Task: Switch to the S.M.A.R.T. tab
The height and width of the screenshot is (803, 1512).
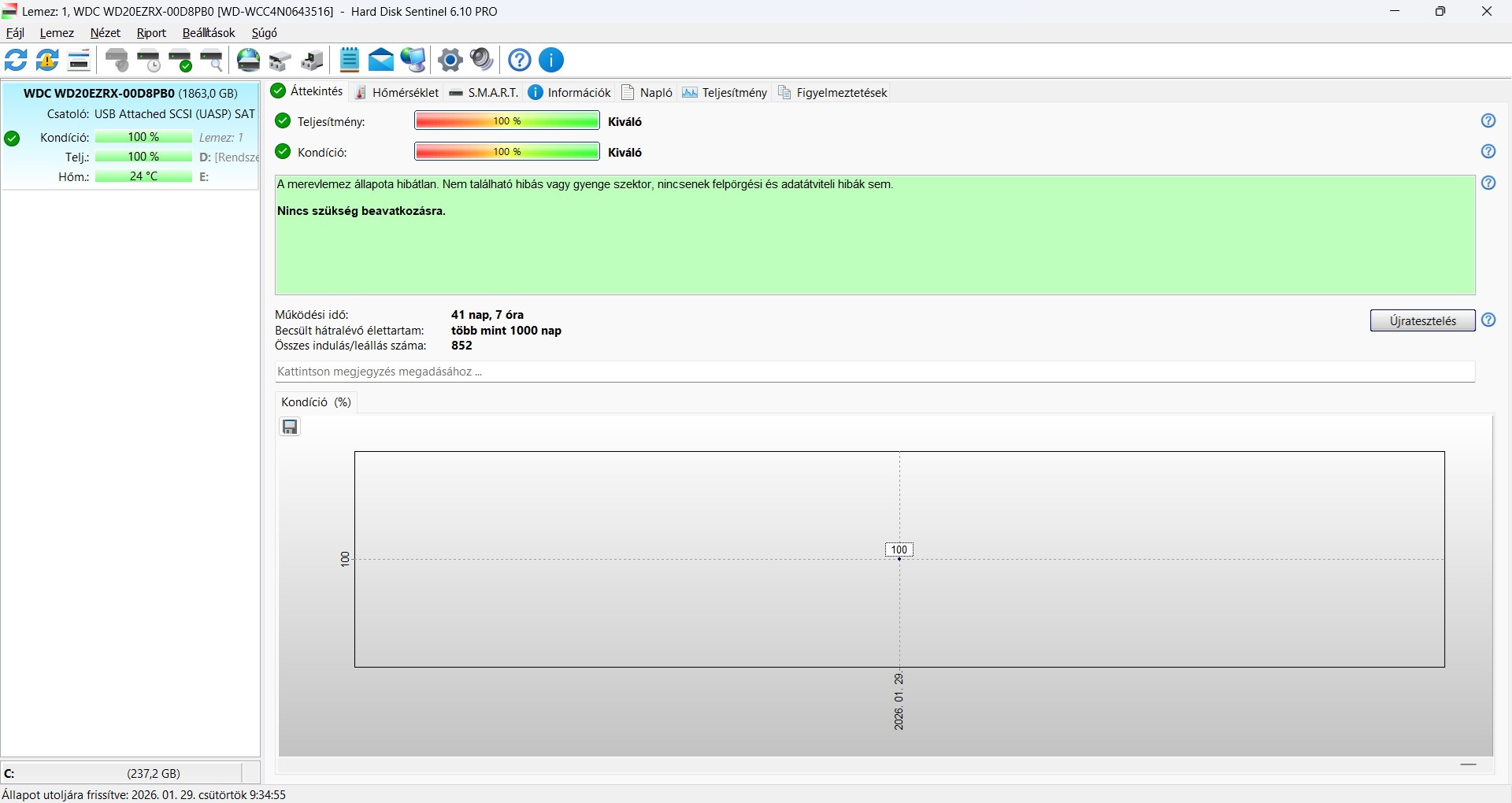Action: [x=484, y=92]
